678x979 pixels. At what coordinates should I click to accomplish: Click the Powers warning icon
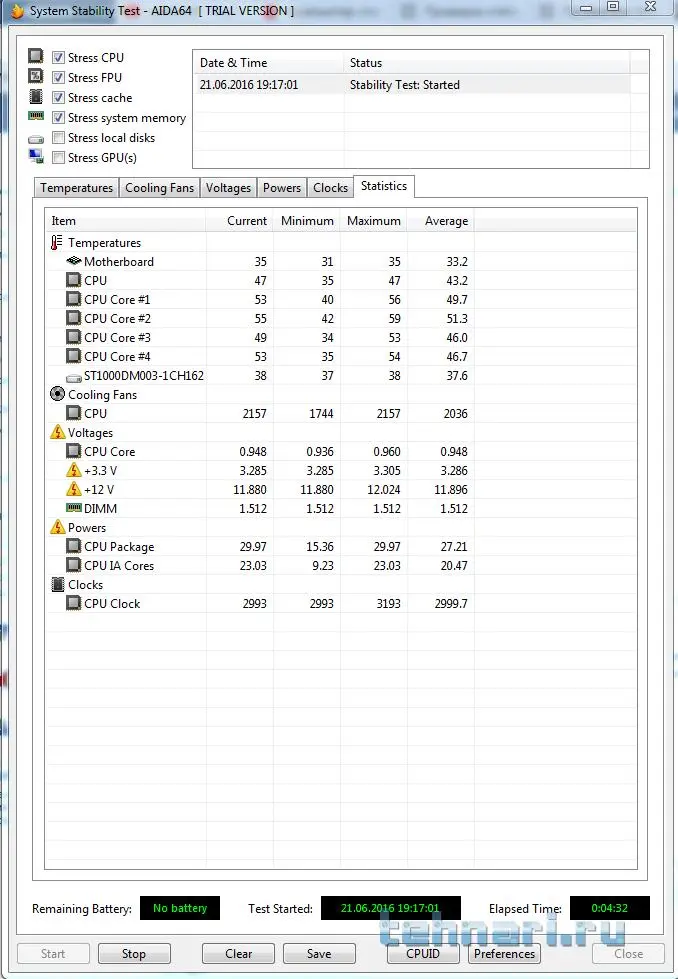point(57,527)
